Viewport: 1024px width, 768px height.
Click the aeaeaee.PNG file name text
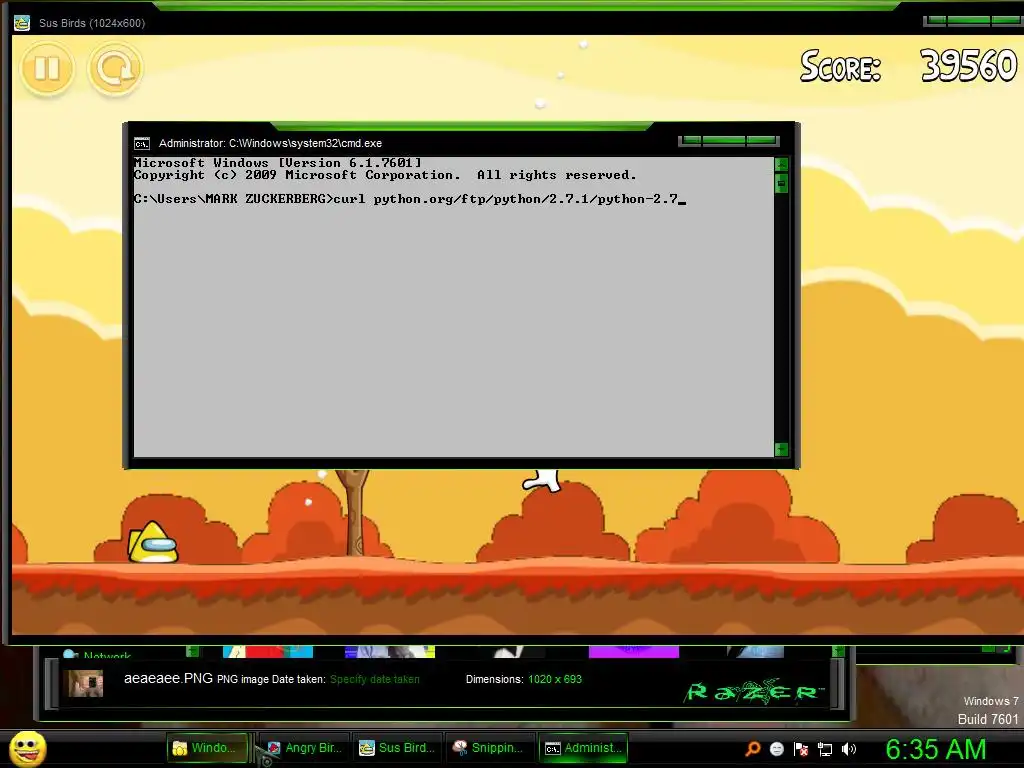point(168,679)
